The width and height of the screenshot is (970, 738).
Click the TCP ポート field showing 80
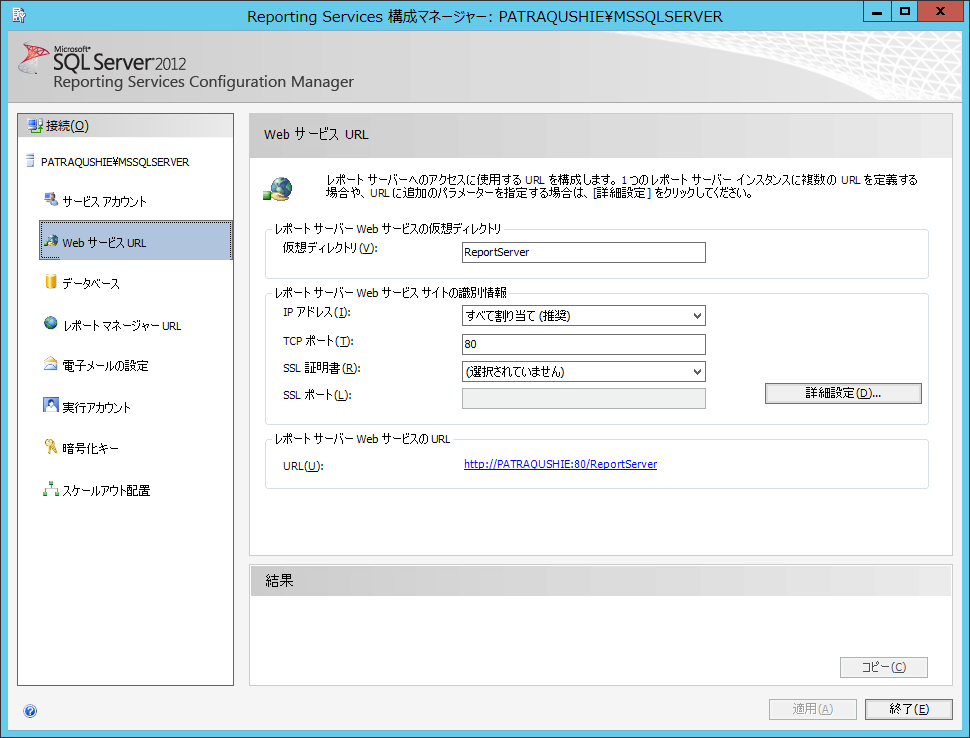pos(583,344)
